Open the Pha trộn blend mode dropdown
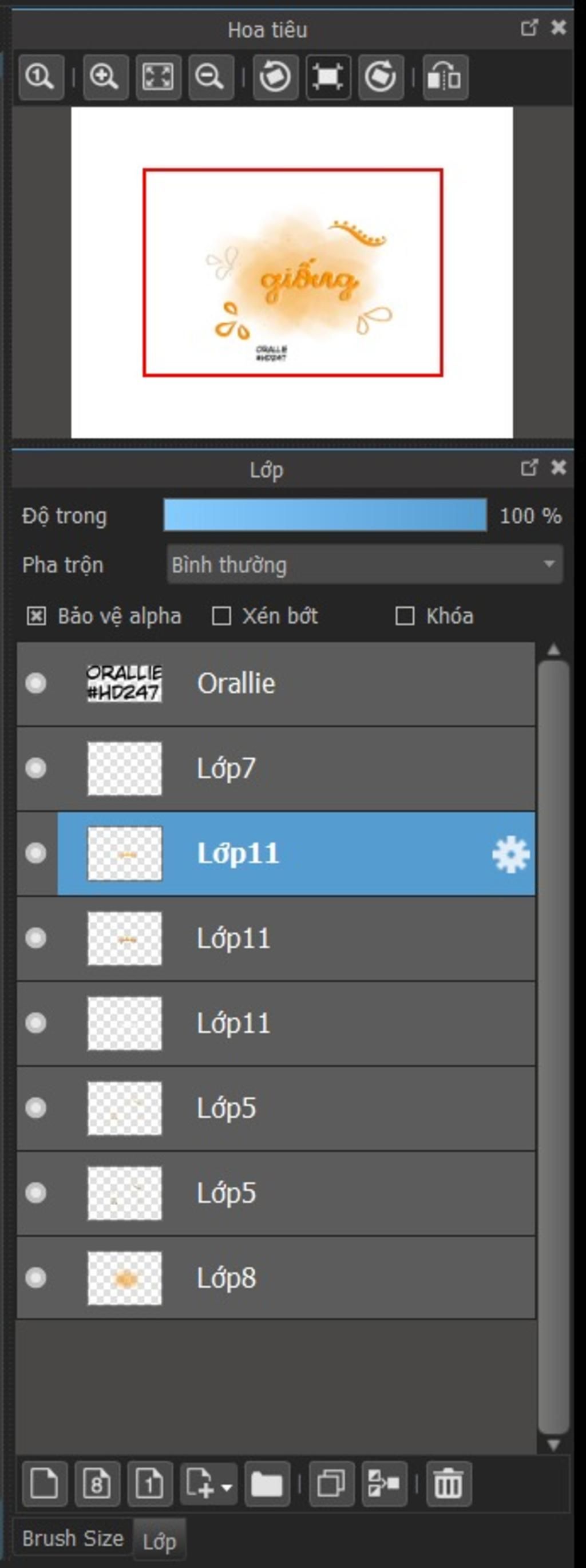The width and height of the screenshot is (586, 1568). 365,565
